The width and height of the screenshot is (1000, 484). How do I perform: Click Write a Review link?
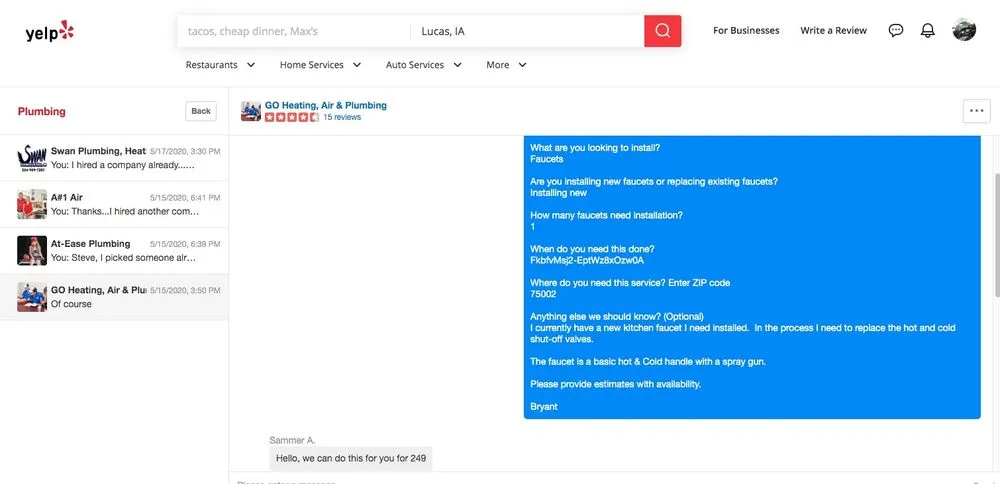pyautogui.click(x=833, y=31)
